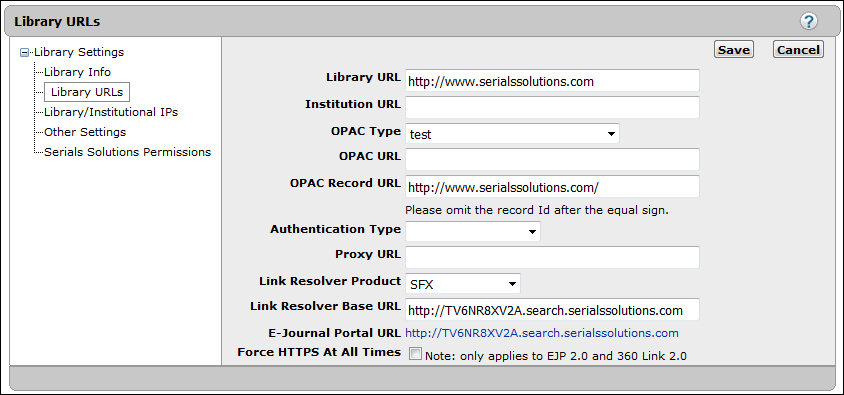This screenshot has height=395, width=844.
Task: Open the help question mark icon
Action: click(x=808, y=22)
